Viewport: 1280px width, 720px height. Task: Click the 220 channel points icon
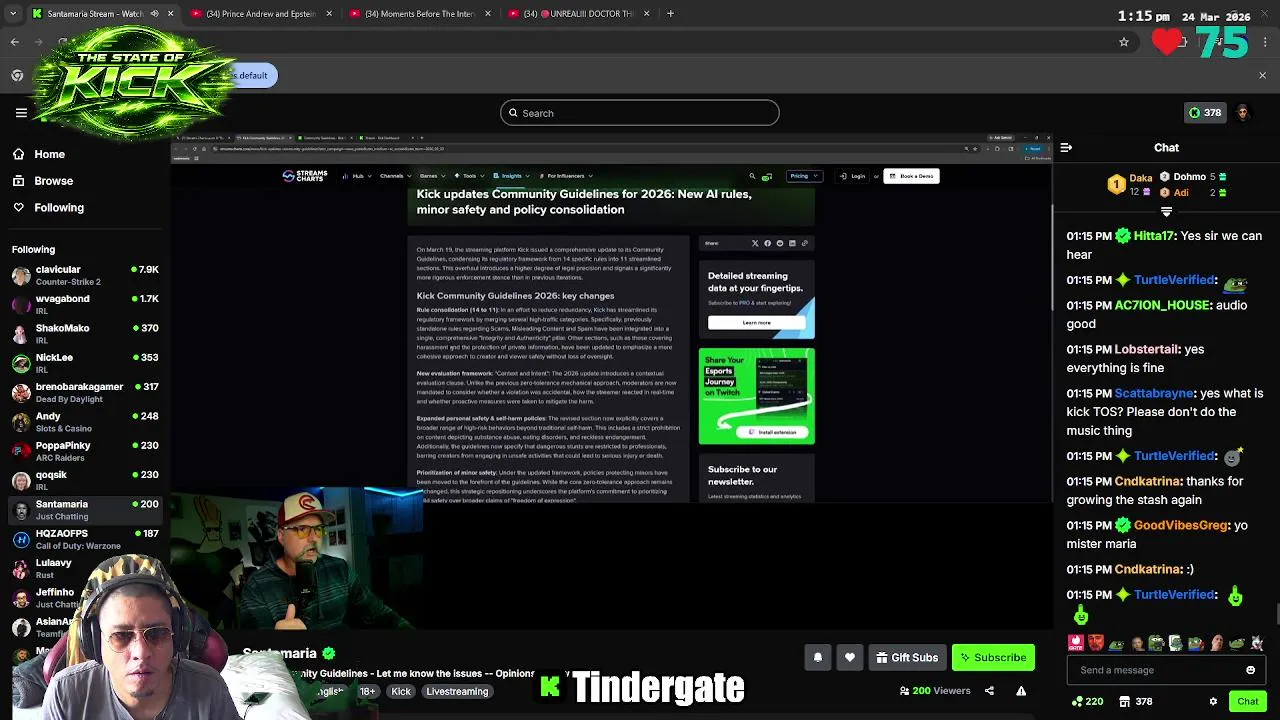(x=1087, y=701)
